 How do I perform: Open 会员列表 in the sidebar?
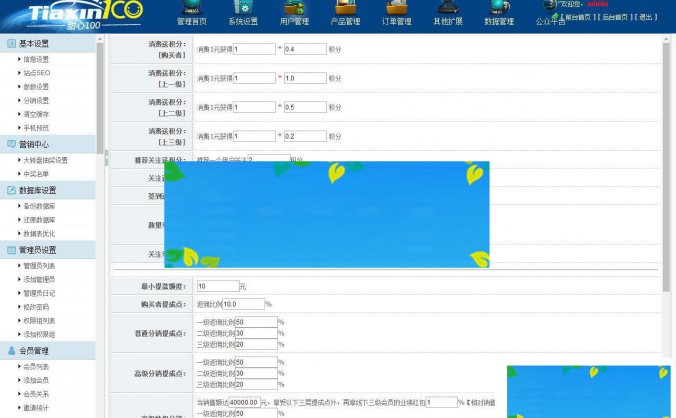(36, 367)
